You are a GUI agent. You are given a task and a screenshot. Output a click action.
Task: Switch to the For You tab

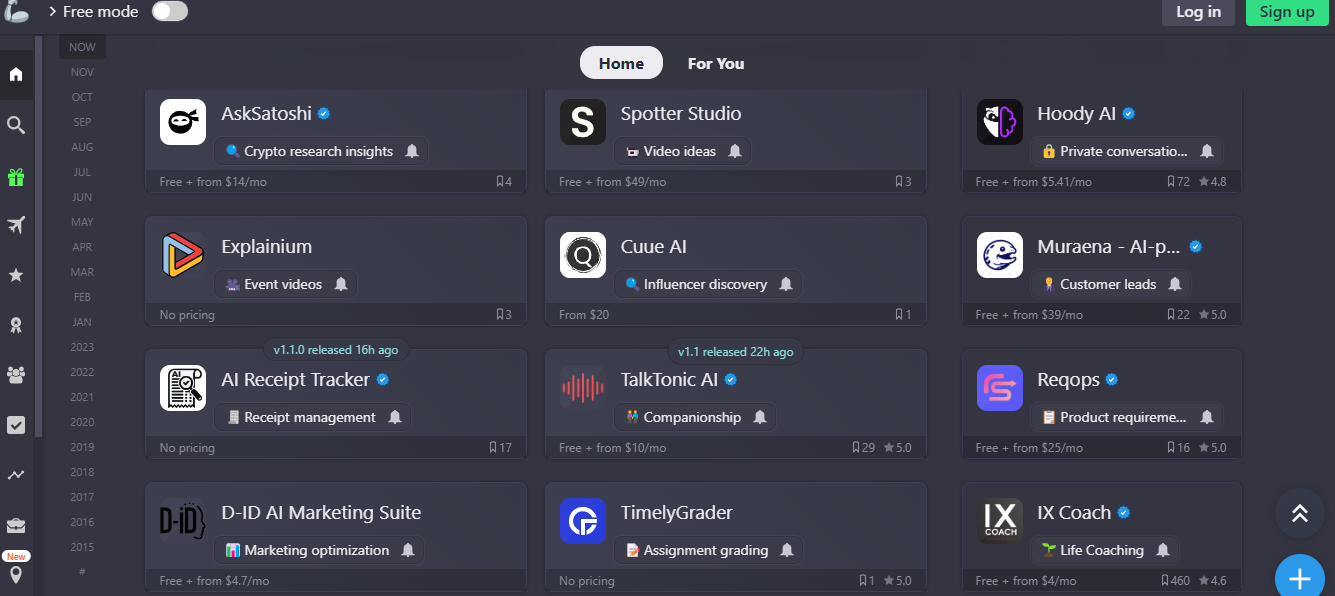[716, 63]
